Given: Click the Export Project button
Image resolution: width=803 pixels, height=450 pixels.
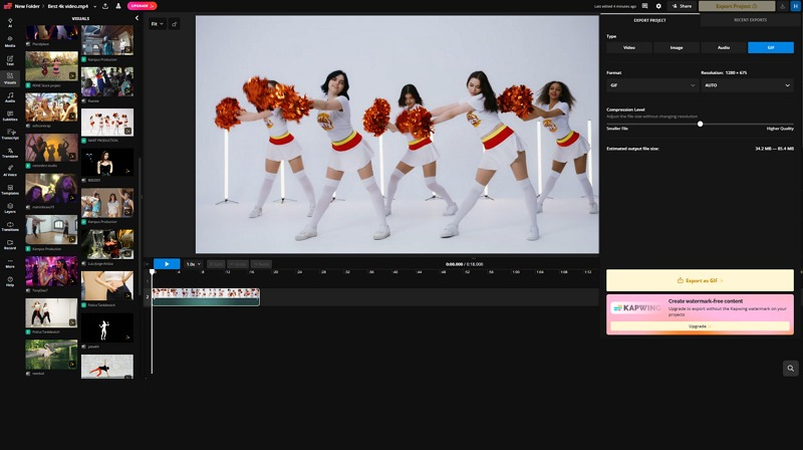Looking at the screenshot, I should coord(736,6).
